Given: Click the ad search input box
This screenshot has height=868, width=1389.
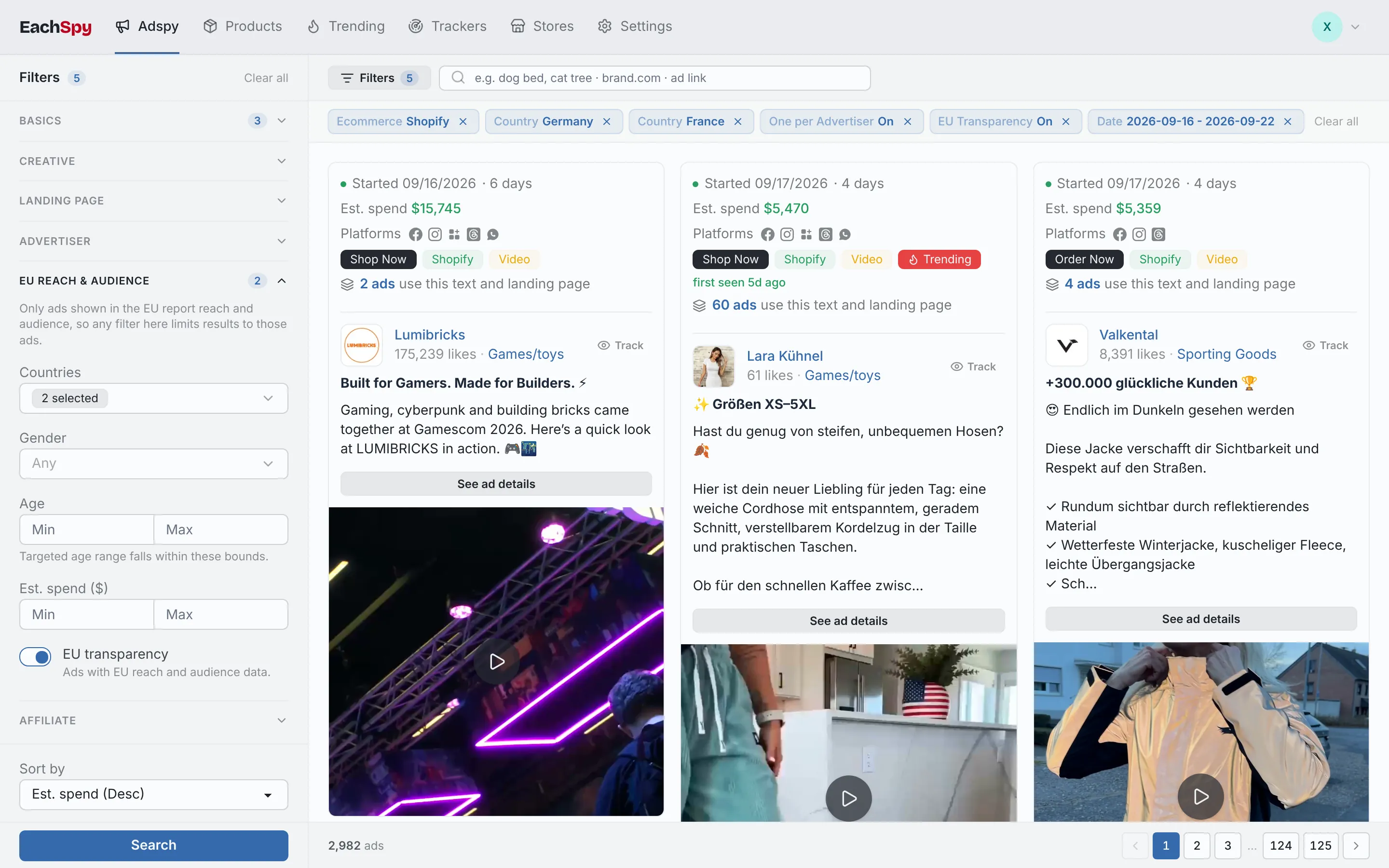Looking at the screenshot, I should pos(654,78).
